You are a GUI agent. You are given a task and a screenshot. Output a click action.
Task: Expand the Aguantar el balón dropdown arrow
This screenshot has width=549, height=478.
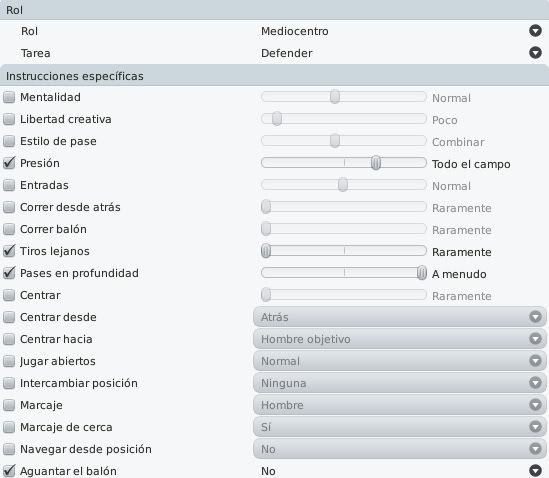(x=535, y=471)
